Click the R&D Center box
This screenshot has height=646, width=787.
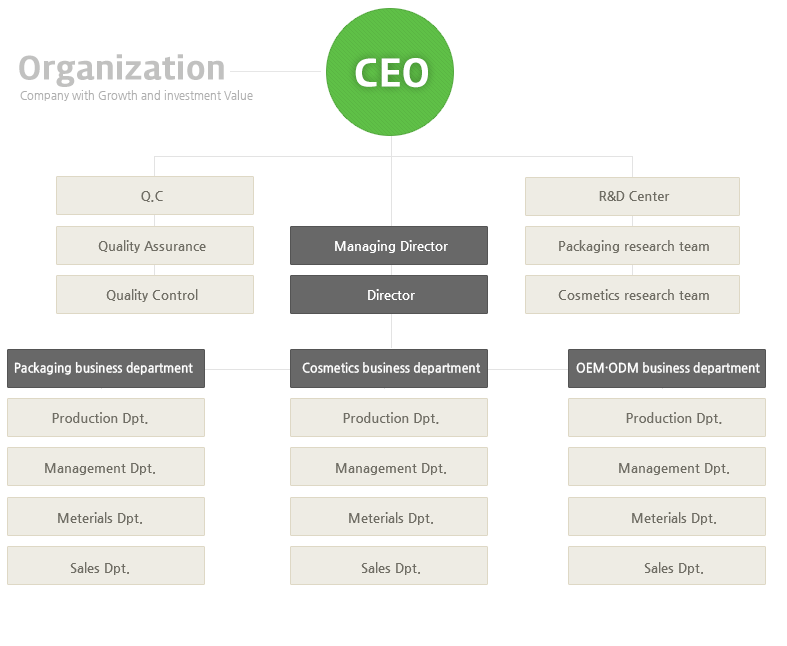[632, 196]
